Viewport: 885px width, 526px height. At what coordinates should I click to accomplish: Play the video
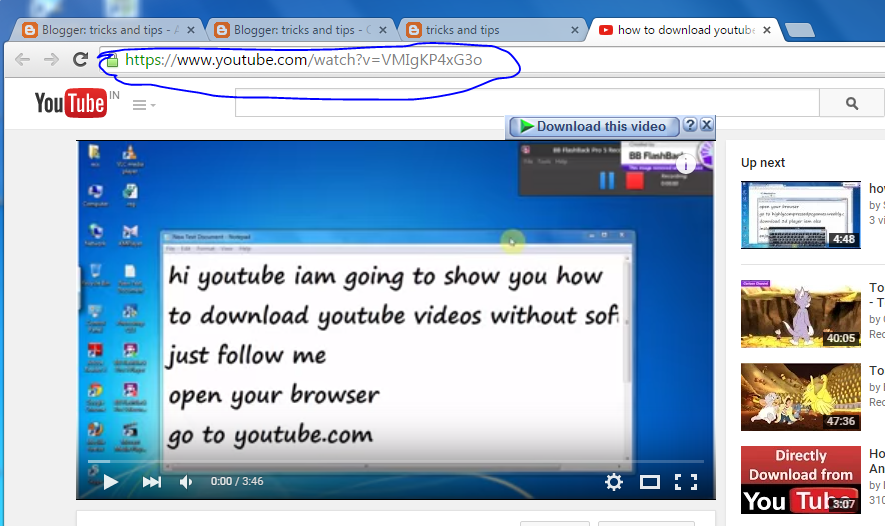tap(111, 482)
